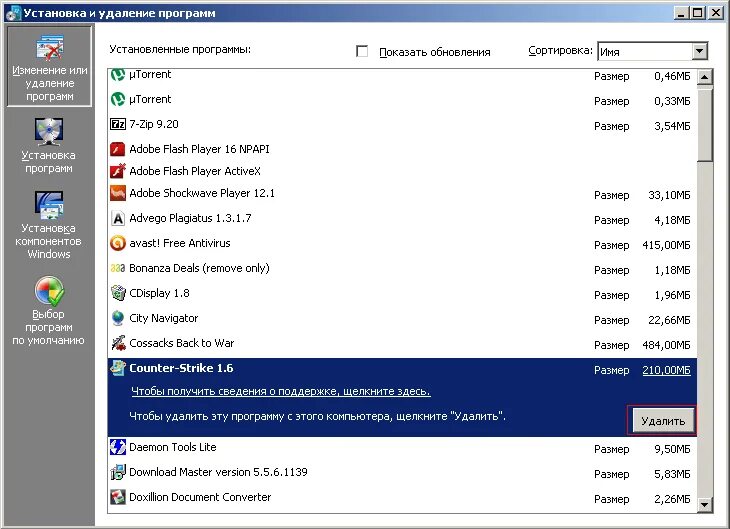Open the Сортировка dropdown arrow
730x529 pixels.
(699, 51)
